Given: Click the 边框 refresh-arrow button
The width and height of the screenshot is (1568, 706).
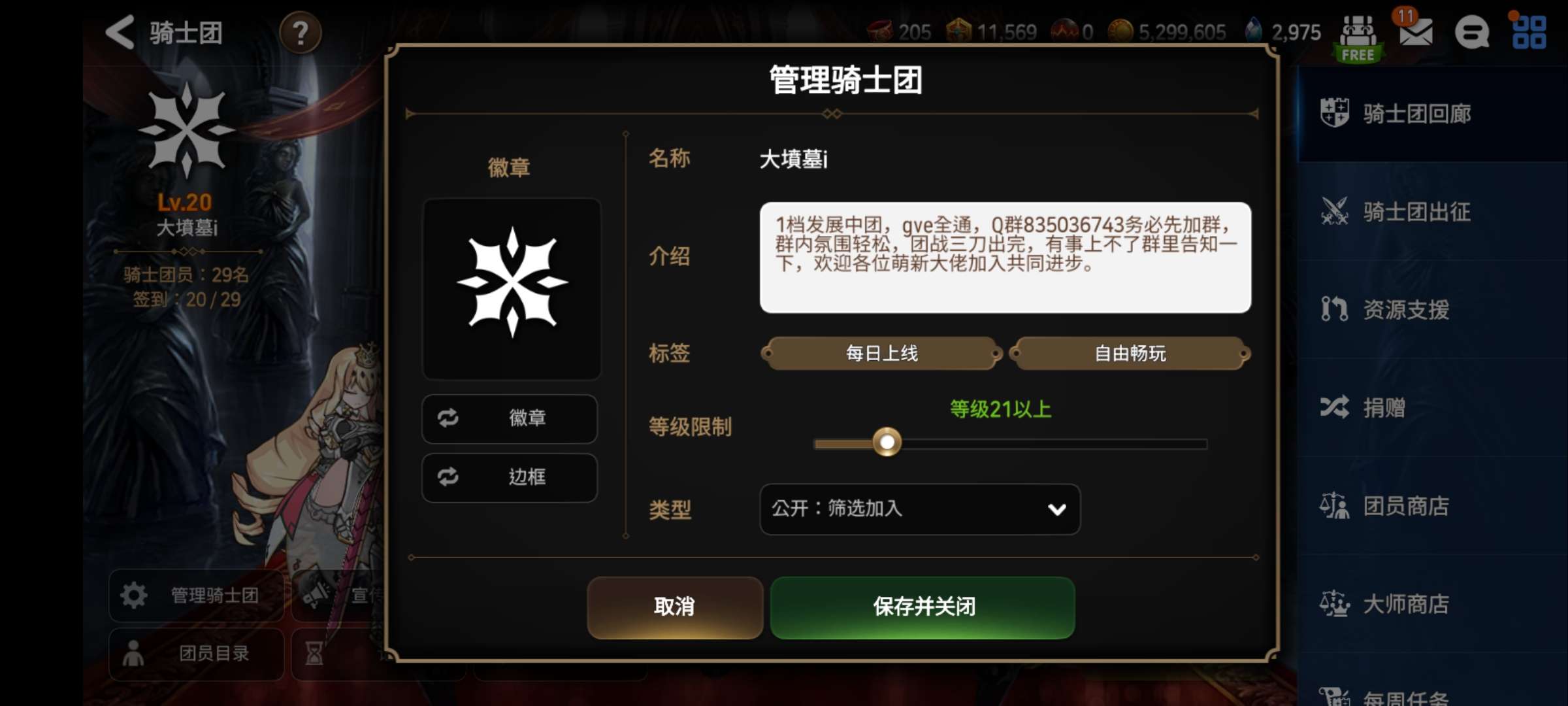Looking at the screenshot, I should click(x=510, y=477).
